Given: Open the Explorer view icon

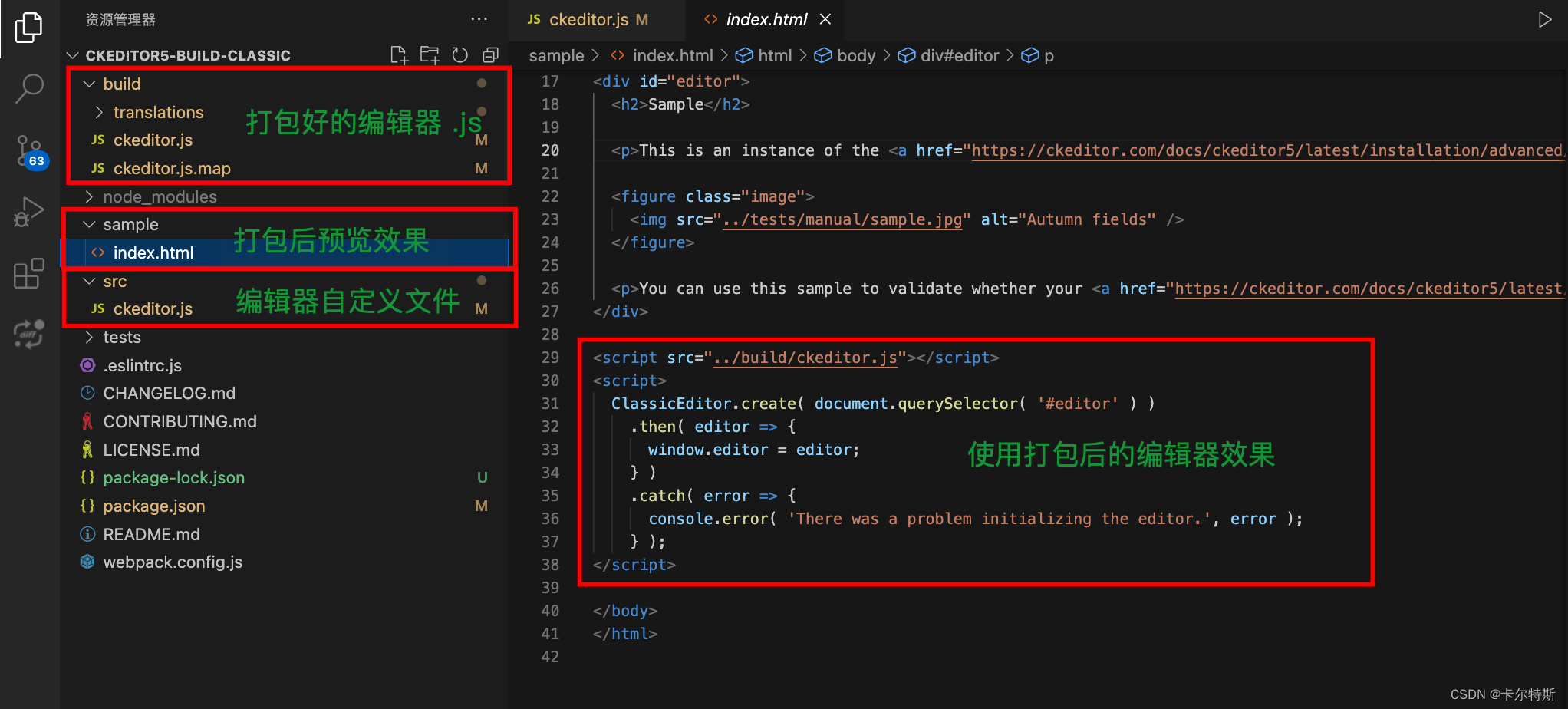Looking at the screenshot, I should [28, 27].
